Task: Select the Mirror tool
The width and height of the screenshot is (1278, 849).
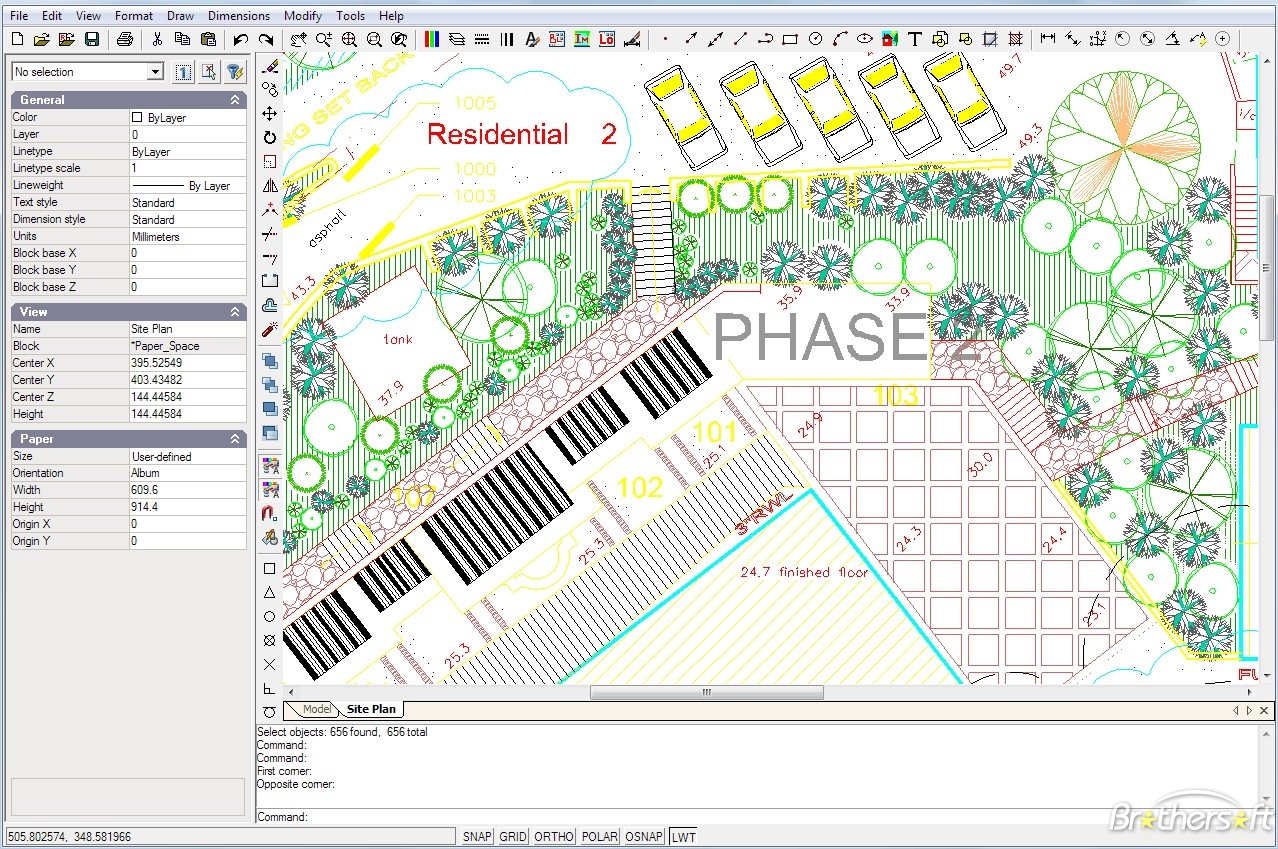Action: tap(270, 185)
